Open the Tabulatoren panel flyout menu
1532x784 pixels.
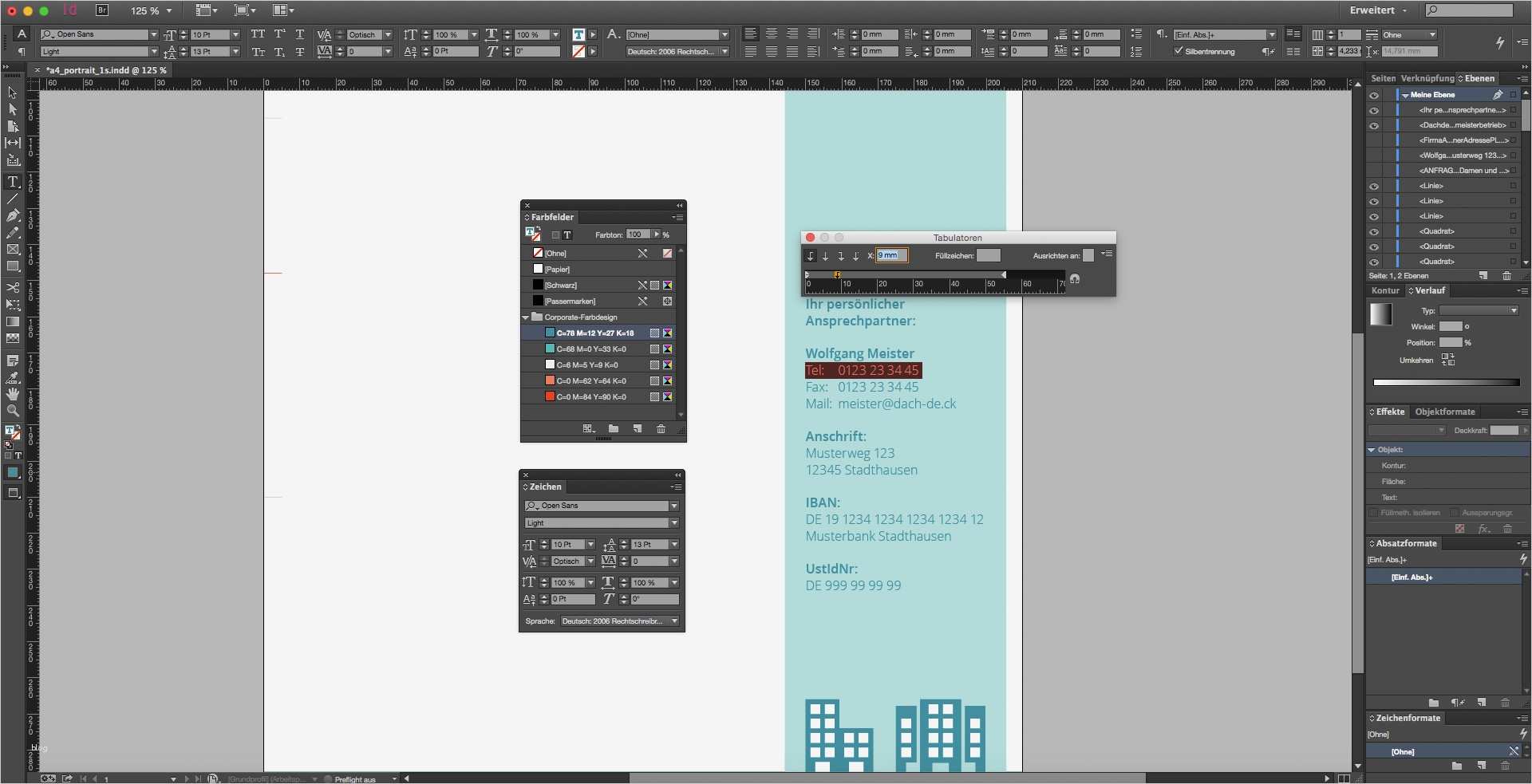pyautogui.click(x=1107, y=254)
